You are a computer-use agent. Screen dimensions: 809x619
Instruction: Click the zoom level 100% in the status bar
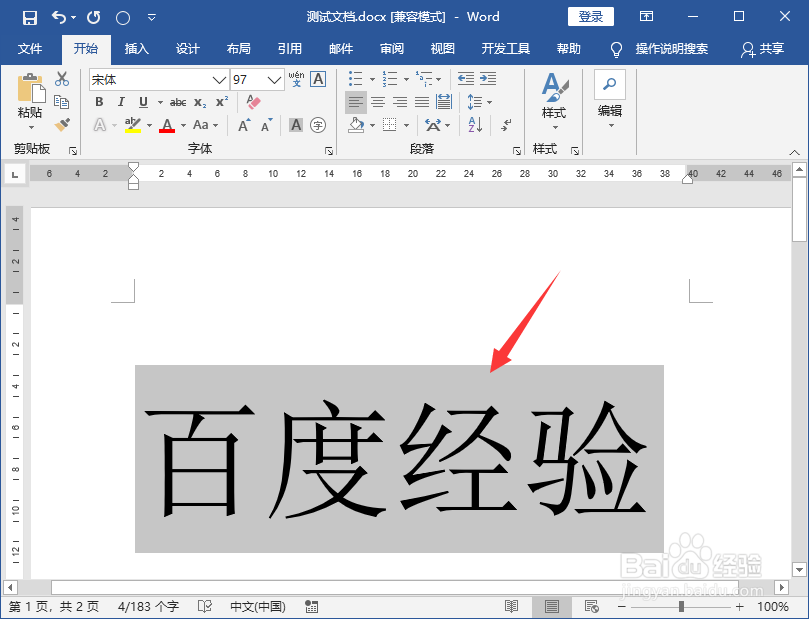(x=773, y=607)
